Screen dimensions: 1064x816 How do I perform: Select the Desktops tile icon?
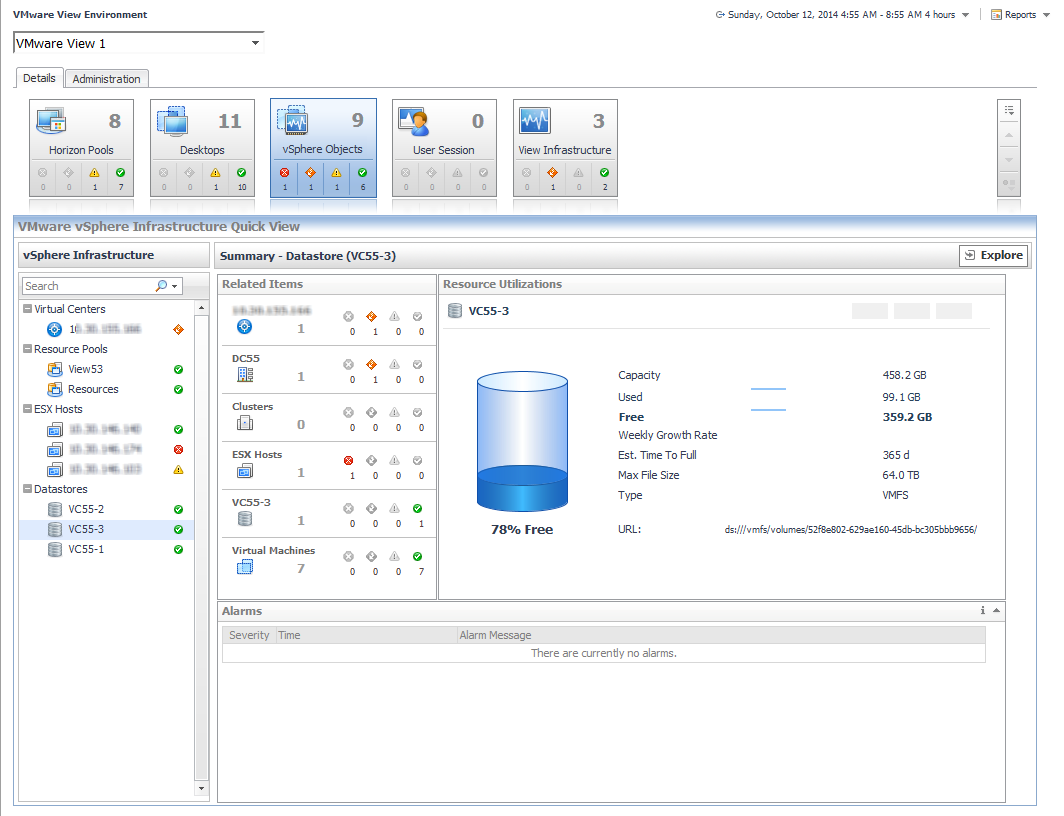(x=172, y=121)
